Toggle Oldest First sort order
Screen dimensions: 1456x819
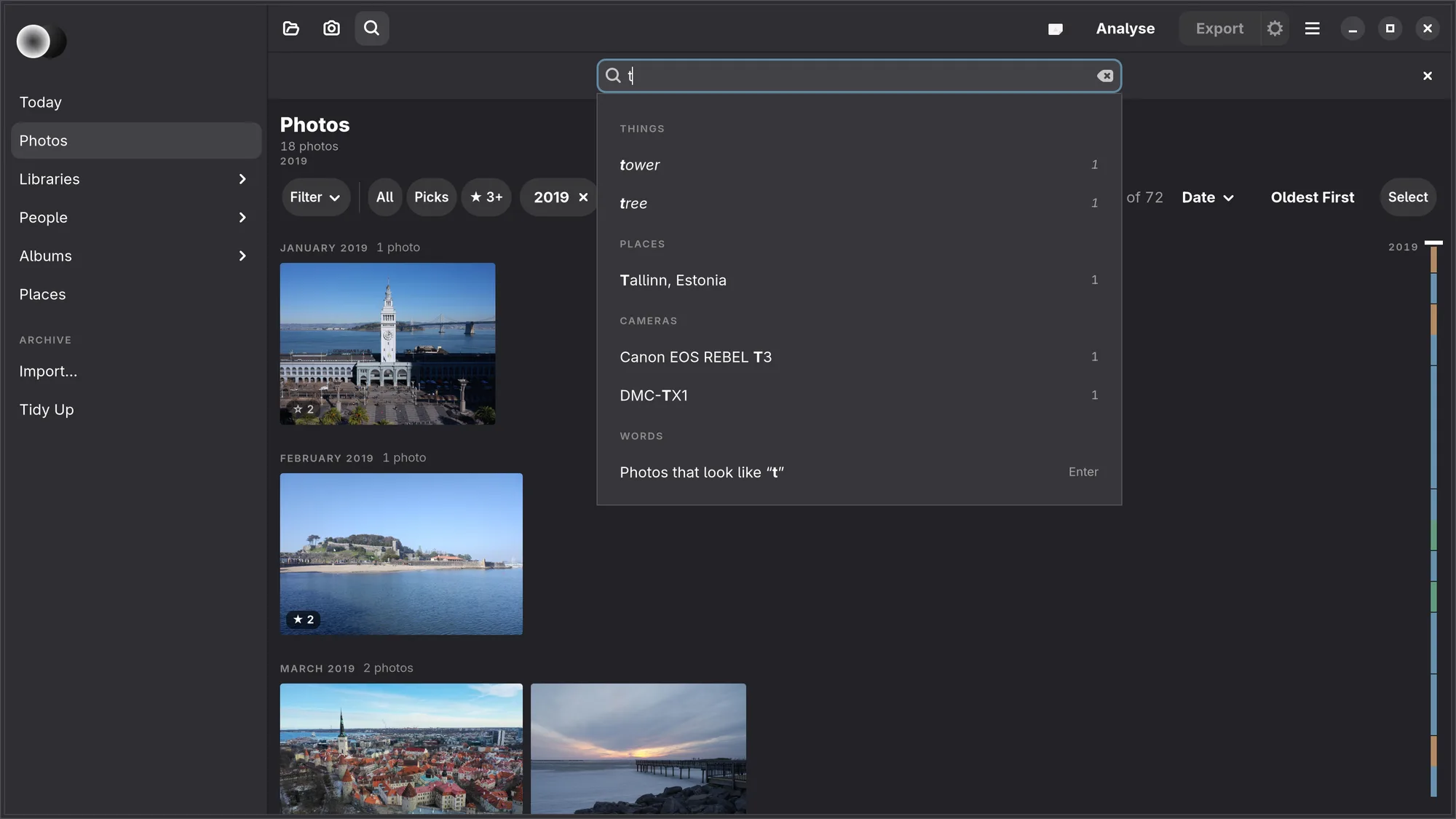point(1313,197)
